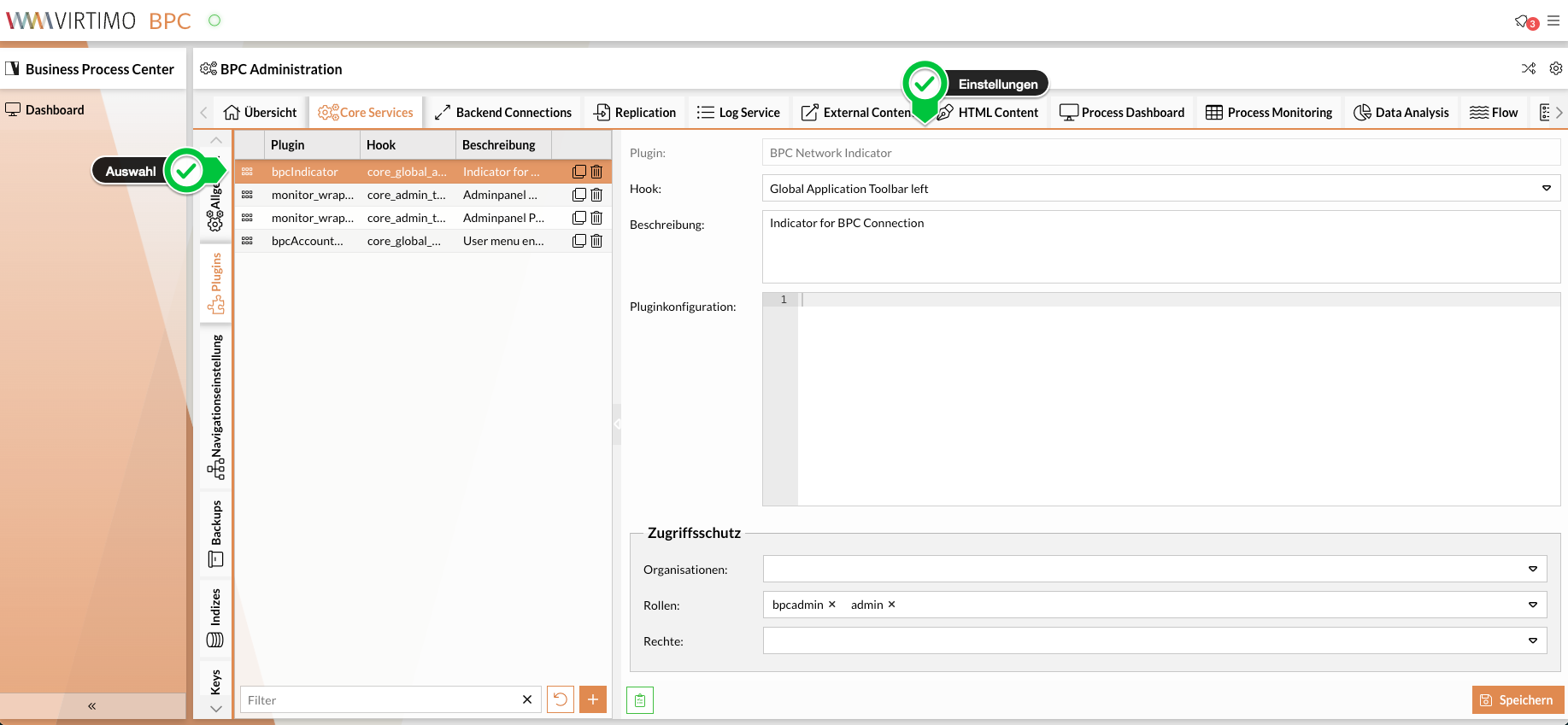Save changes with the Speichern button
The width and height of the screenshot is (1568, 725).
pos(1518,699)
